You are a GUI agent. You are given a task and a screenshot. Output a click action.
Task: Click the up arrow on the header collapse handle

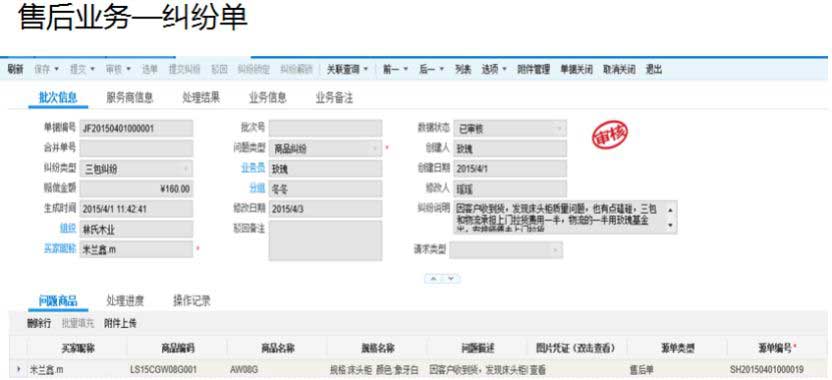pos(434,279)
